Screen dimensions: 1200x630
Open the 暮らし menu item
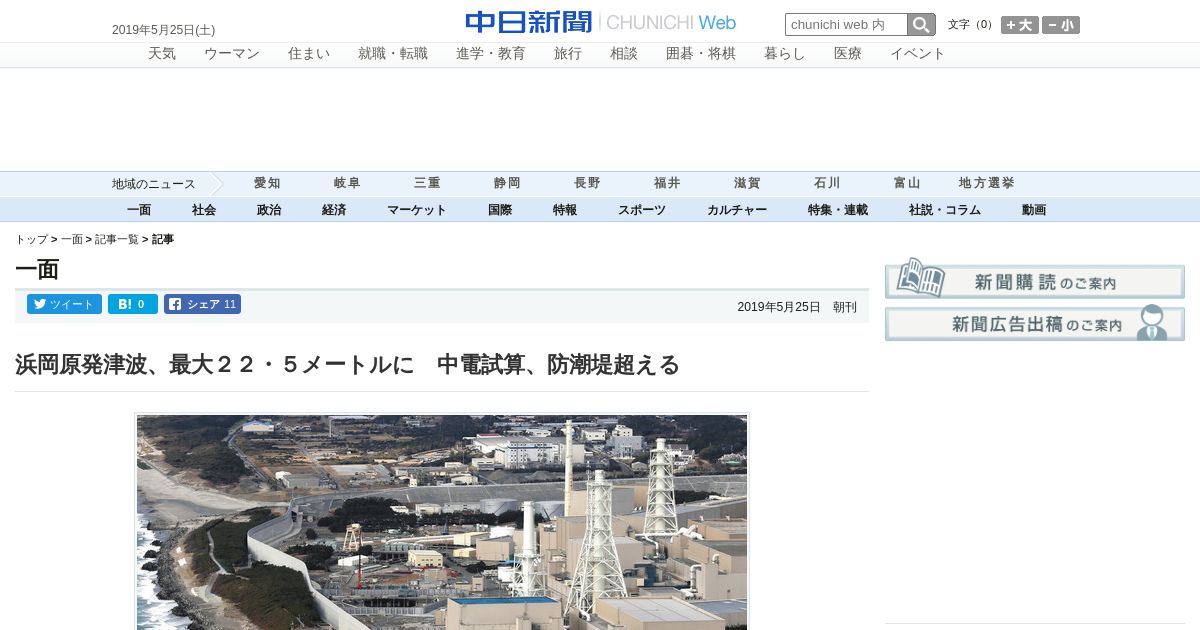tap(785, 54)
